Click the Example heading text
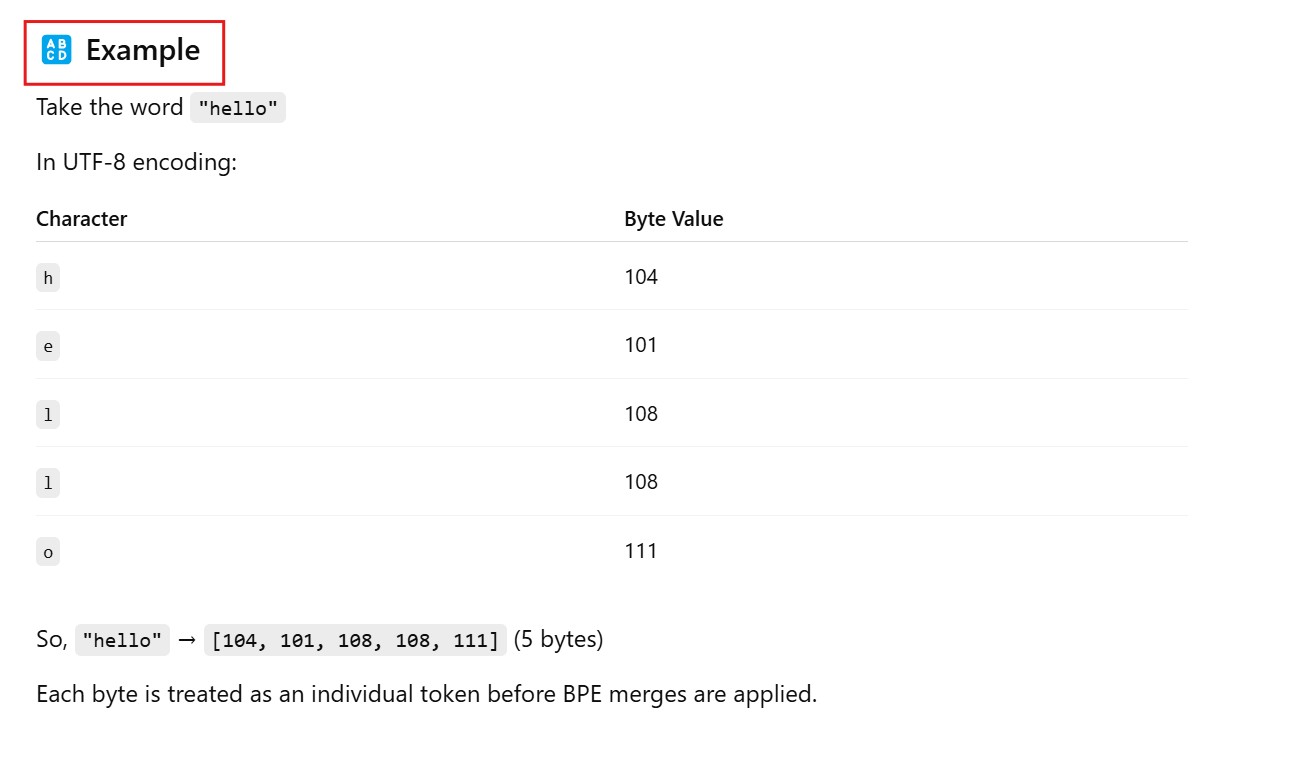1302x771 pixels. point(142,50)
